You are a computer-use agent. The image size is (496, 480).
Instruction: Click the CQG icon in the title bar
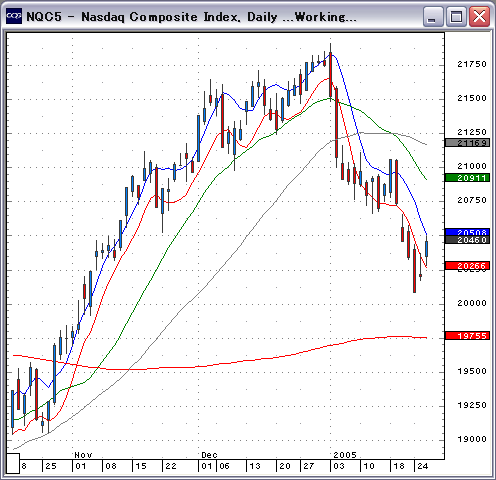[x=14, y=16]
